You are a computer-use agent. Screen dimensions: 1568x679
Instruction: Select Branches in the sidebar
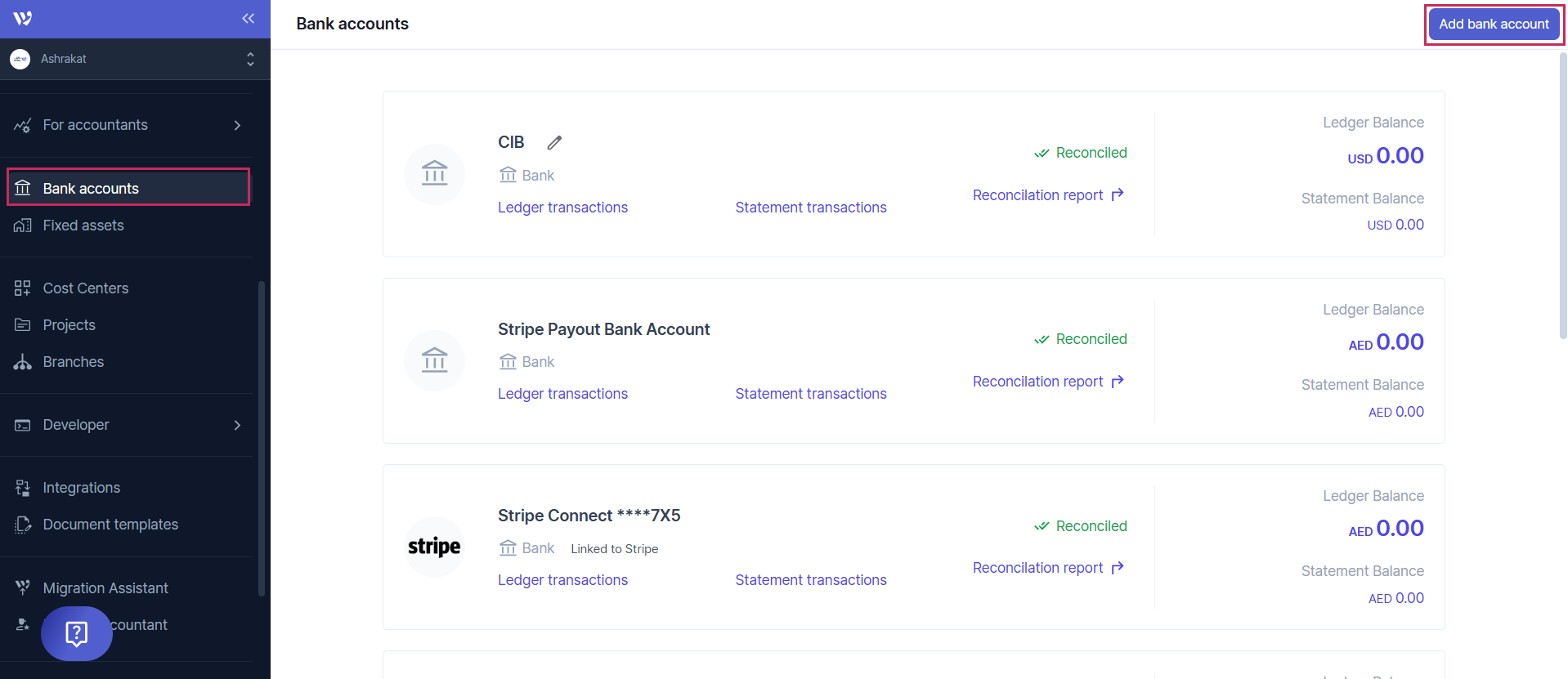pos(74,362)
